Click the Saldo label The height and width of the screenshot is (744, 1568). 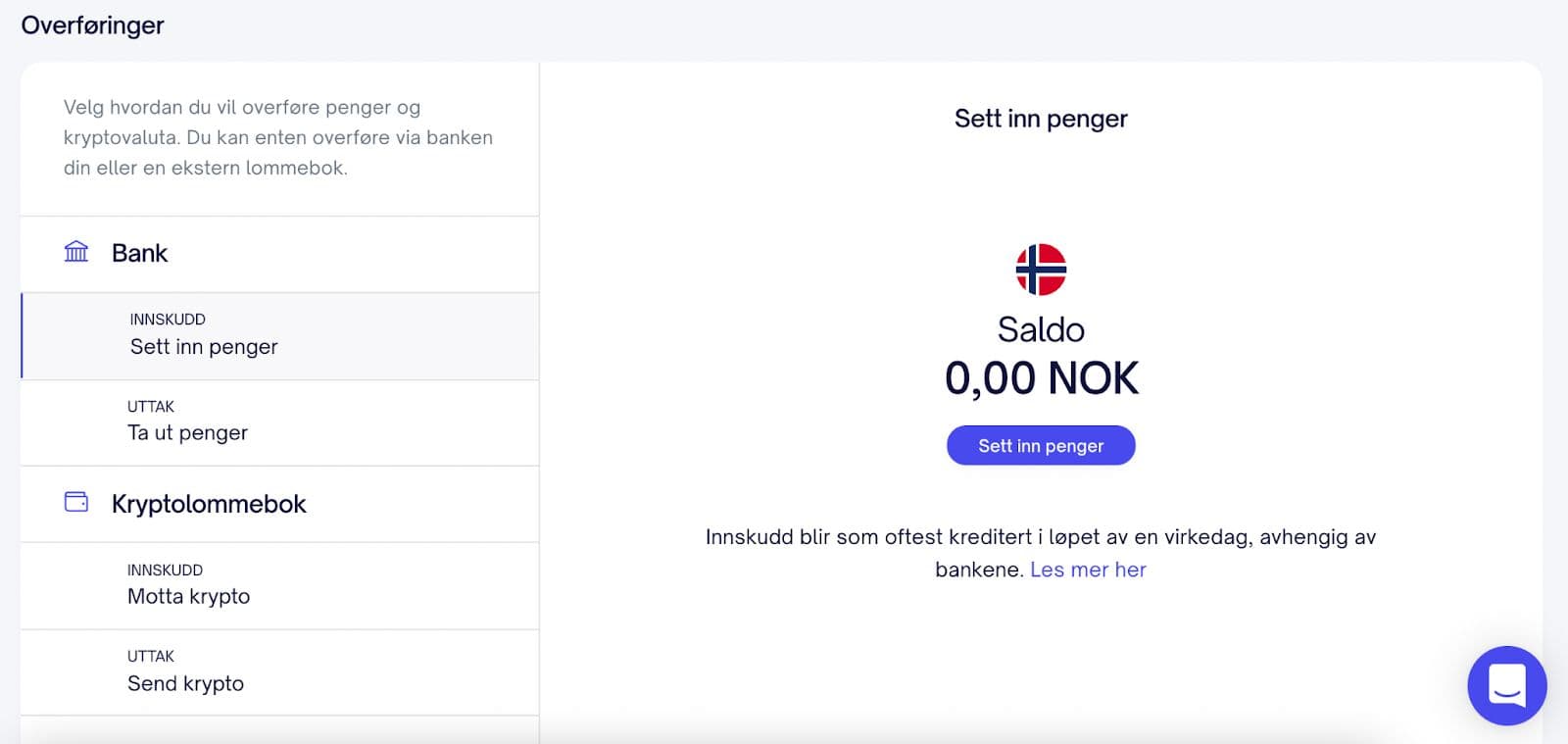[x=1041, y=329]
